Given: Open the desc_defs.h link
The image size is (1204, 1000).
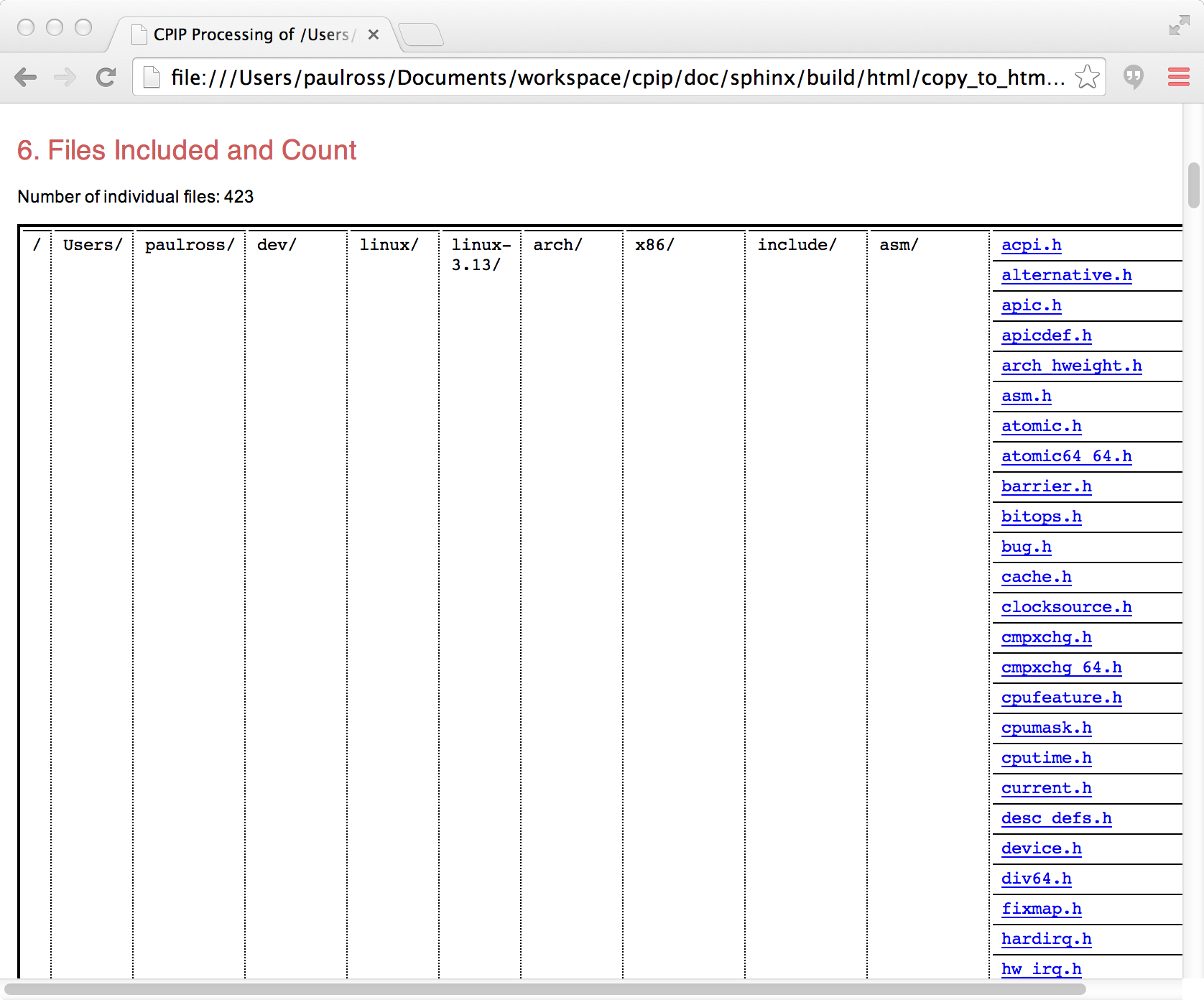Looking at the screenshot, I should point(1056,818).
